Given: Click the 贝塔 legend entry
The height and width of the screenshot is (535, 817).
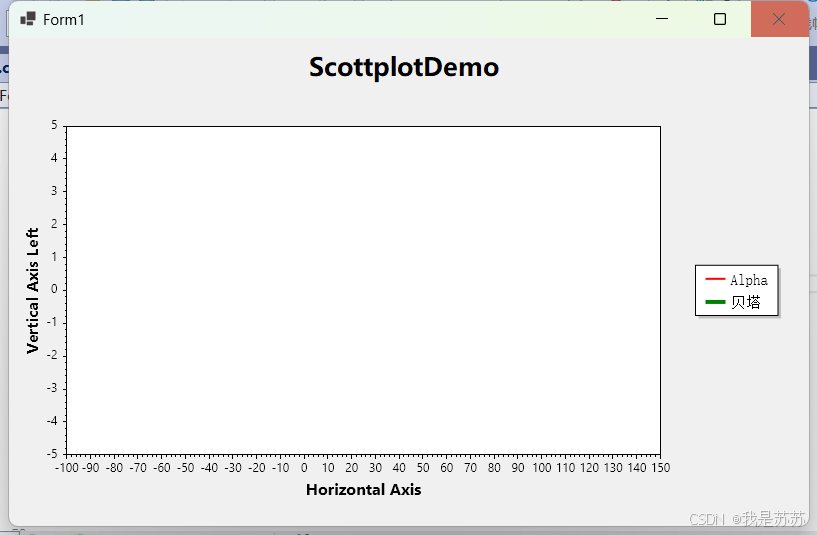Looking at the screenshot, I should tap(733, 302).
